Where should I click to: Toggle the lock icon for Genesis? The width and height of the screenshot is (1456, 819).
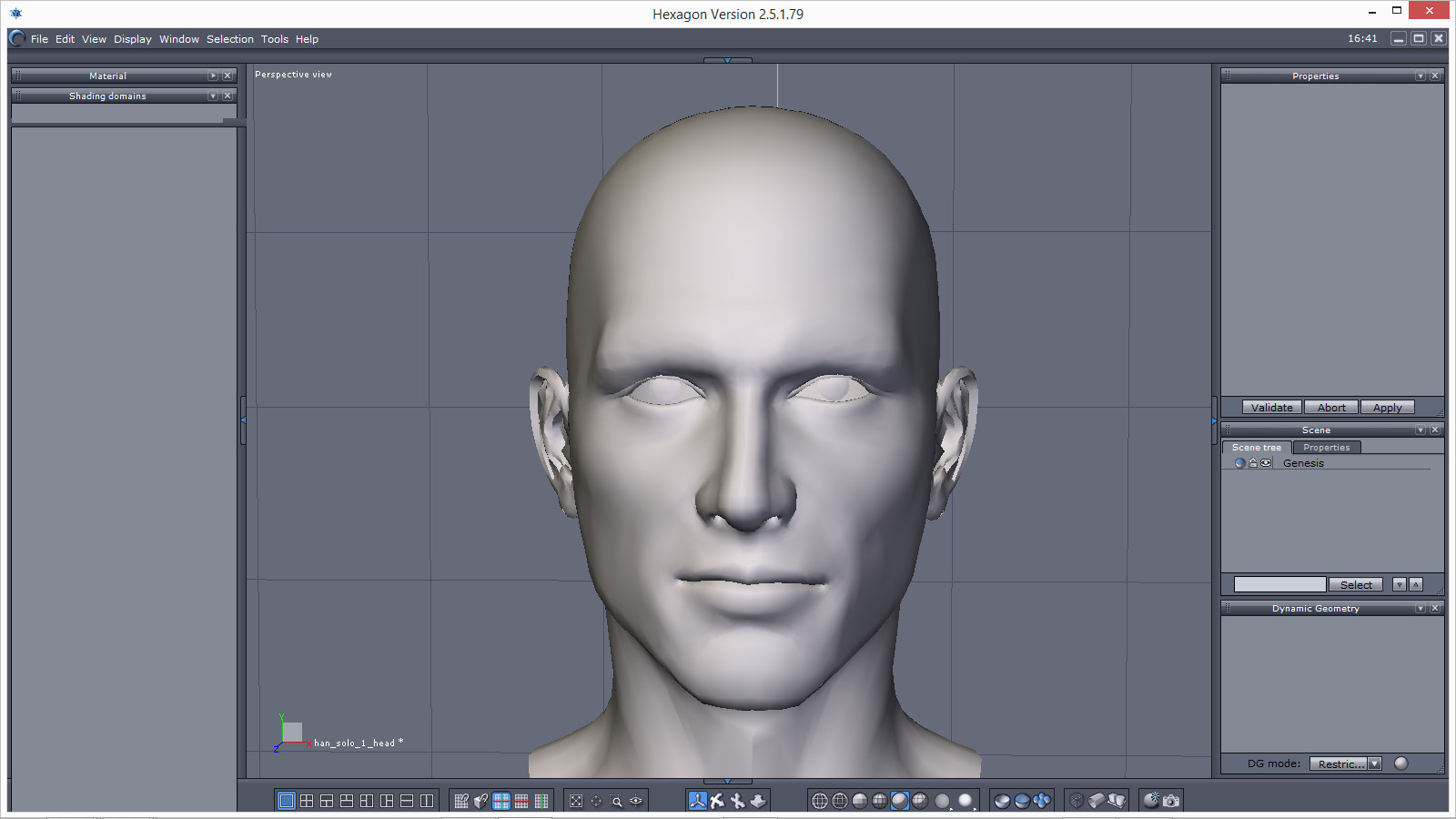tap(1253, 463)
